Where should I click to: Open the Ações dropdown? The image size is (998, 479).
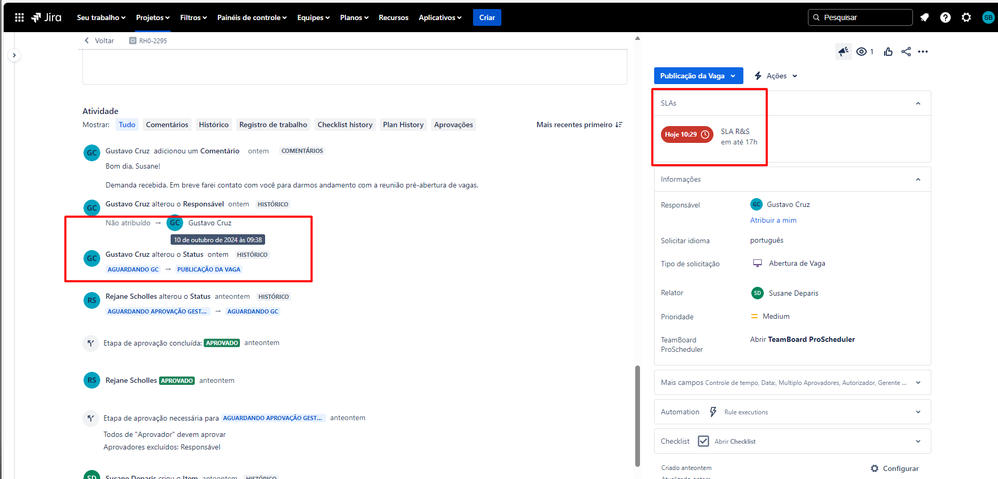776,76
